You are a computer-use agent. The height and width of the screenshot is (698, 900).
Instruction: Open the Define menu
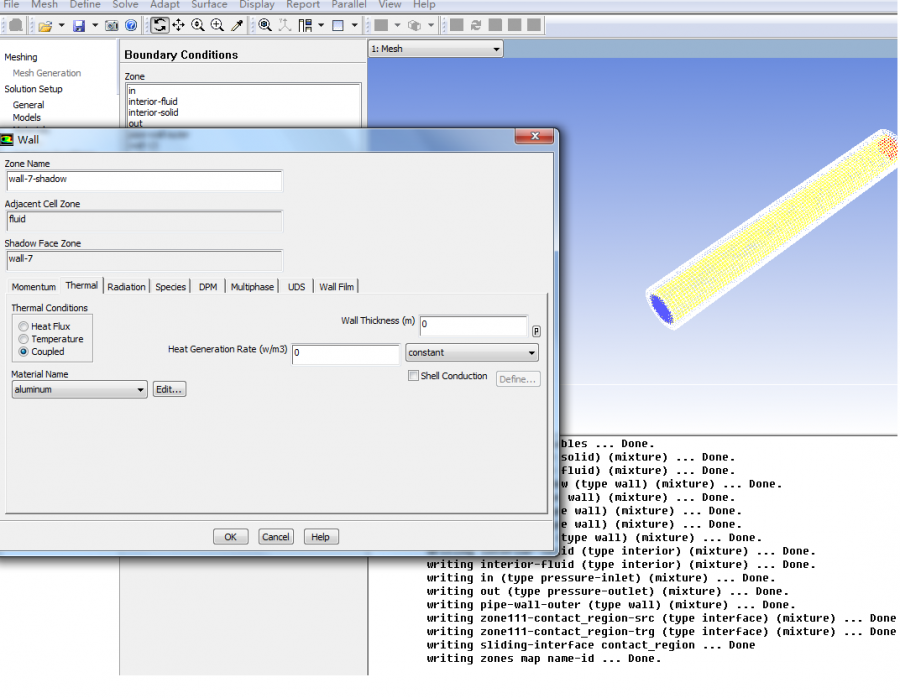pos(85,5)
